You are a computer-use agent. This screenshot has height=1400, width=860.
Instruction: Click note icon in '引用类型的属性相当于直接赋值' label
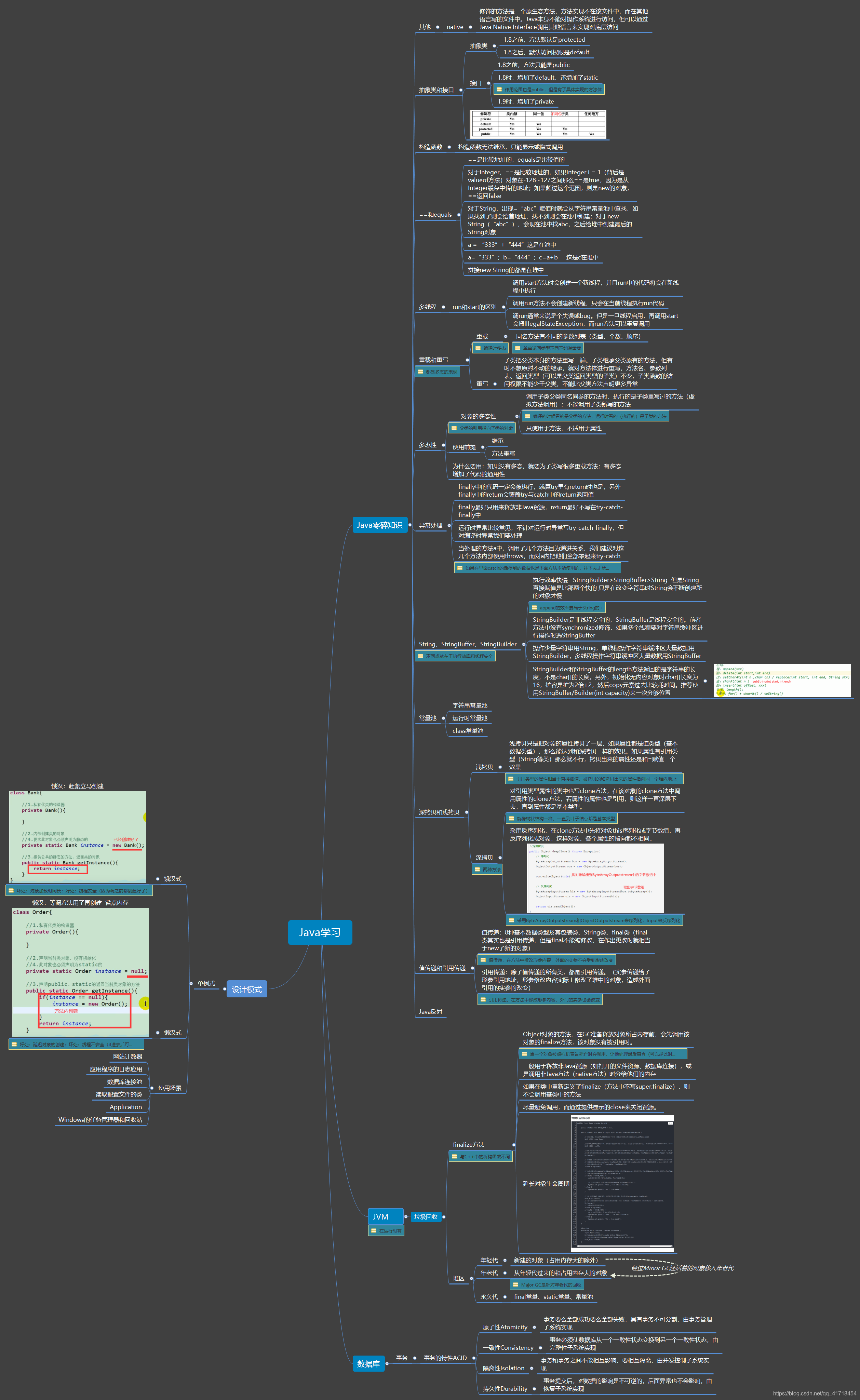click(x=510, y=779)
